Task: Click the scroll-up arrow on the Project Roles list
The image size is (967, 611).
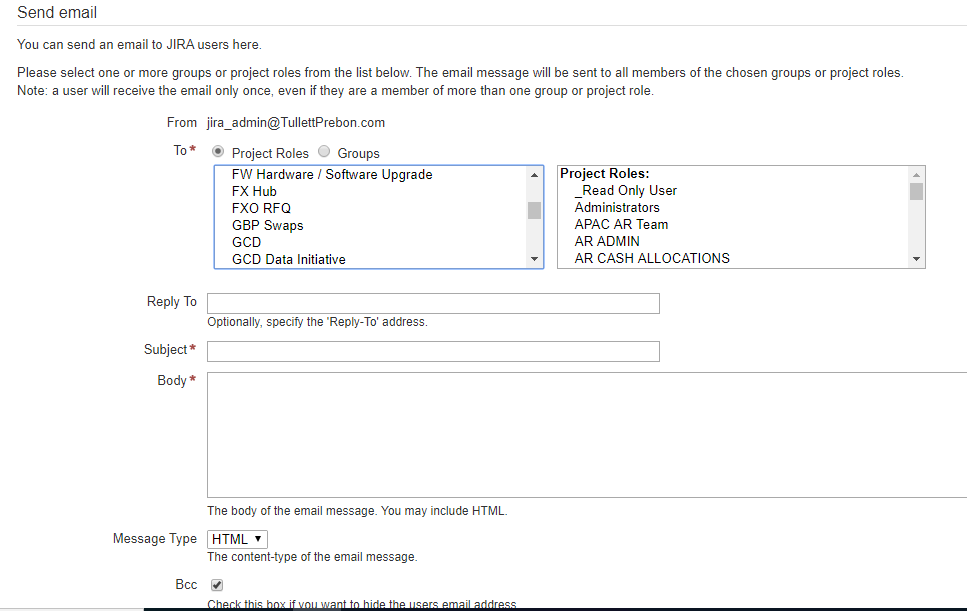Action: (916, 174)
